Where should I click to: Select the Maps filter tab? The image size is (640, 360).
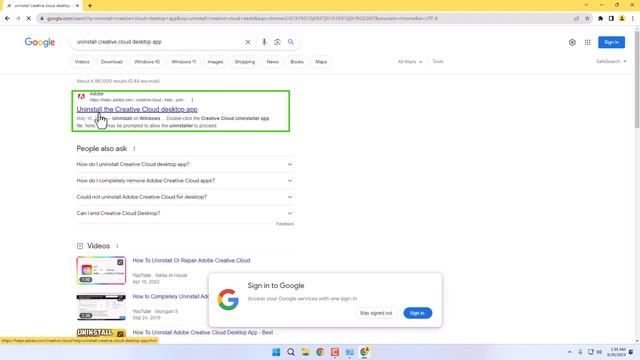point(321,62)
